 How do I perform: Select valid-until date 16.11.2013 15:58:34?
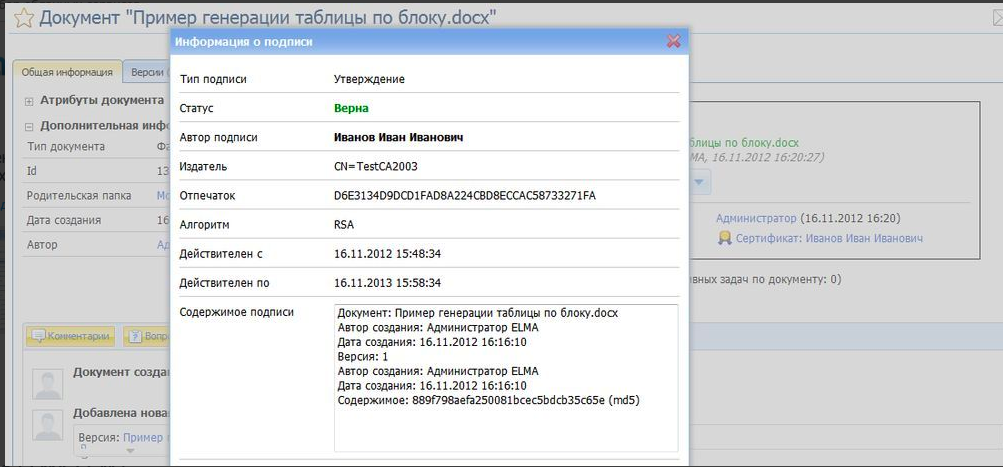(388, 283)
